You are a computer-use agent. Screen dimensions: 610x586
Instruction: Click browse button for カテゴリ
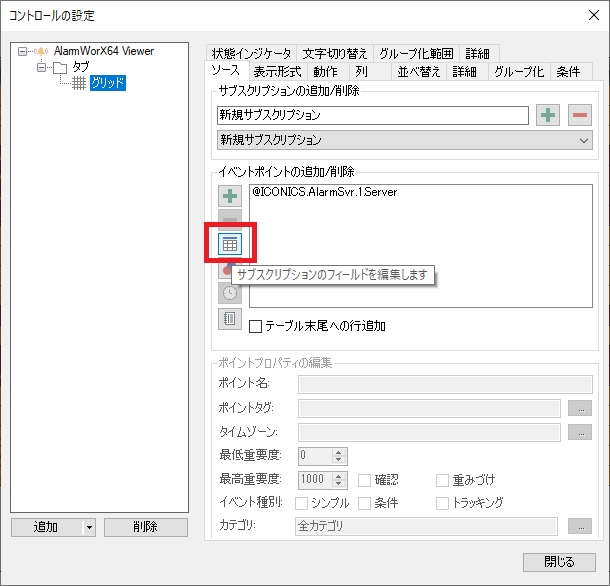580,526
